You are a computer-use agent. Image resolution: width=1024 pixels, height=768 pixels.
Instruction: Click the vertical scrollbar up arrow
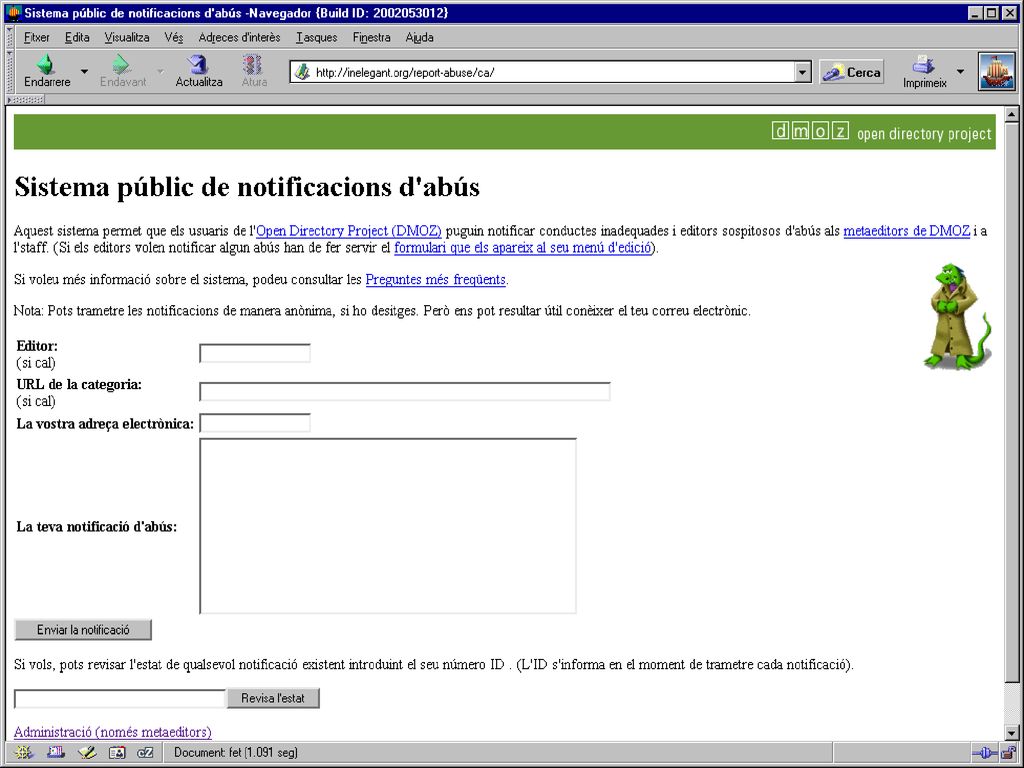pyautogui.click(x=1012, y=114)
